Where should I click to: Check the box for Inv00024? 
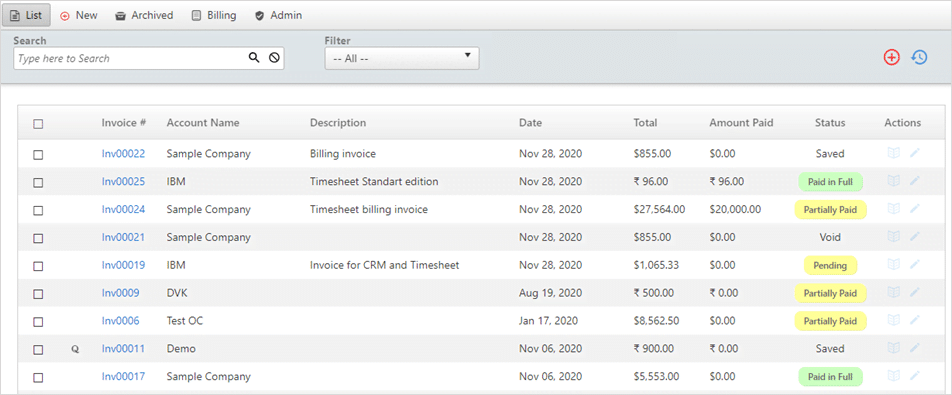point(38,211)
